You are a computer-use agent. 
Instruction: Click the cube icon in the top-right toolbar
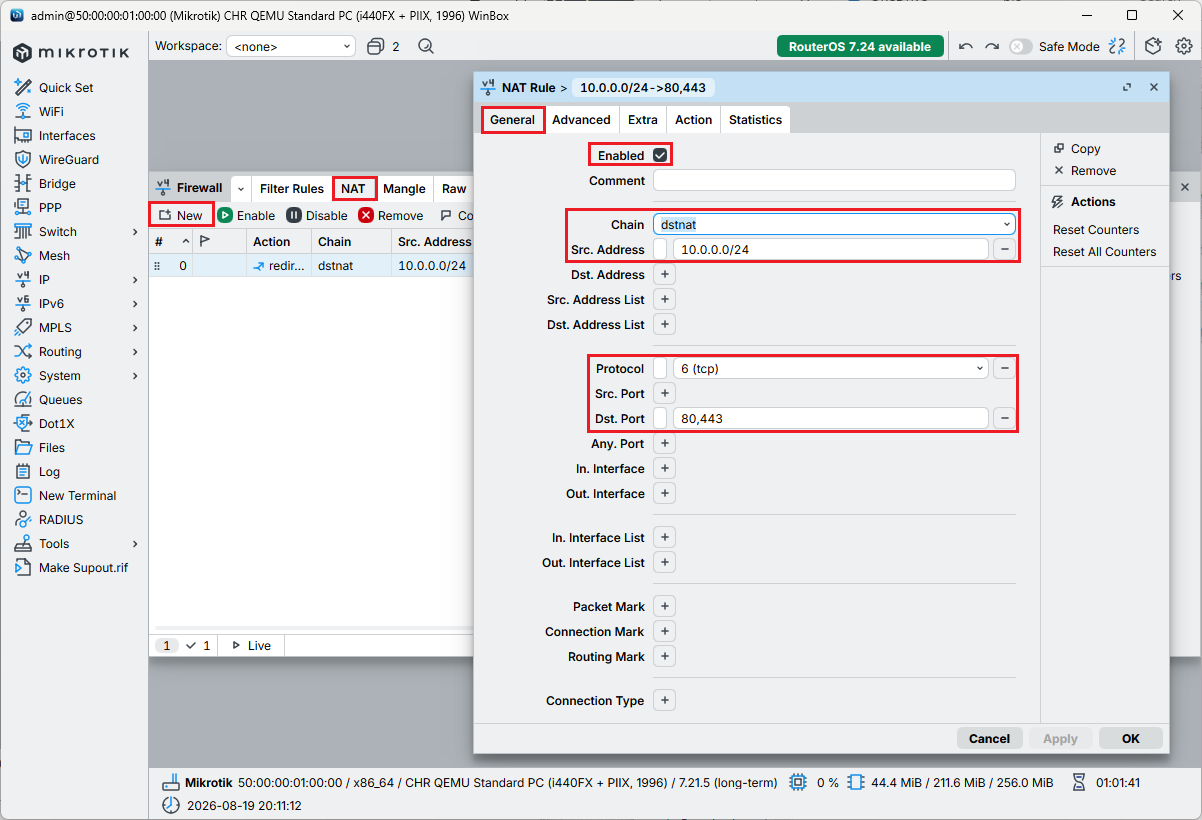(x=1154, y=46)
